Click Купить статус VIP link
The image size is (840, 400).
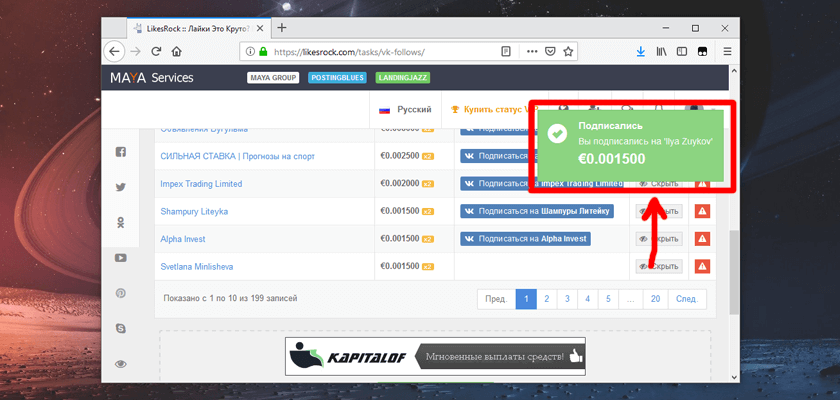coord(492,109)
